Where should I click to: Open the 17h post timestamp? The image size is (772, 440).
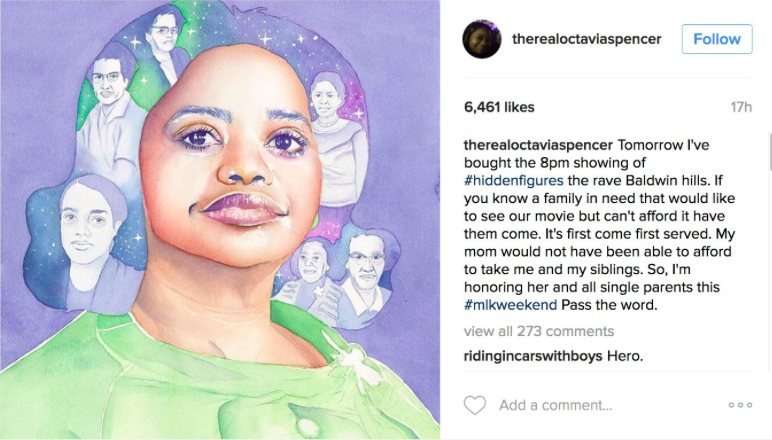point(741,107)
